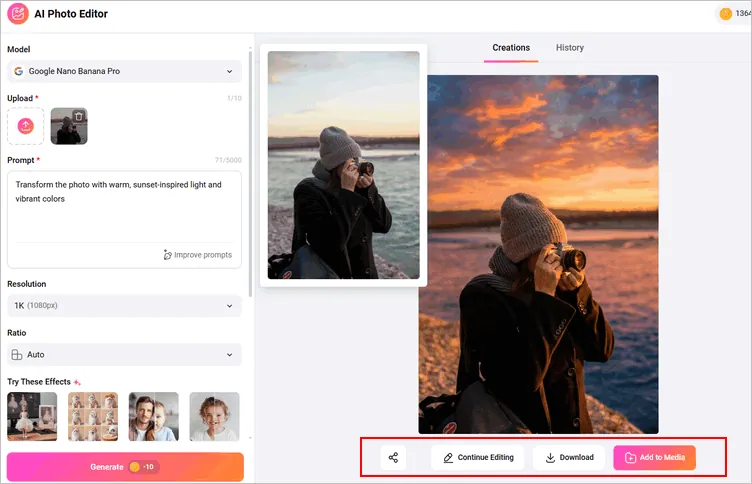Click the original photo preview card
This screenshot has width=752, height=484.
tap(343, 165)
